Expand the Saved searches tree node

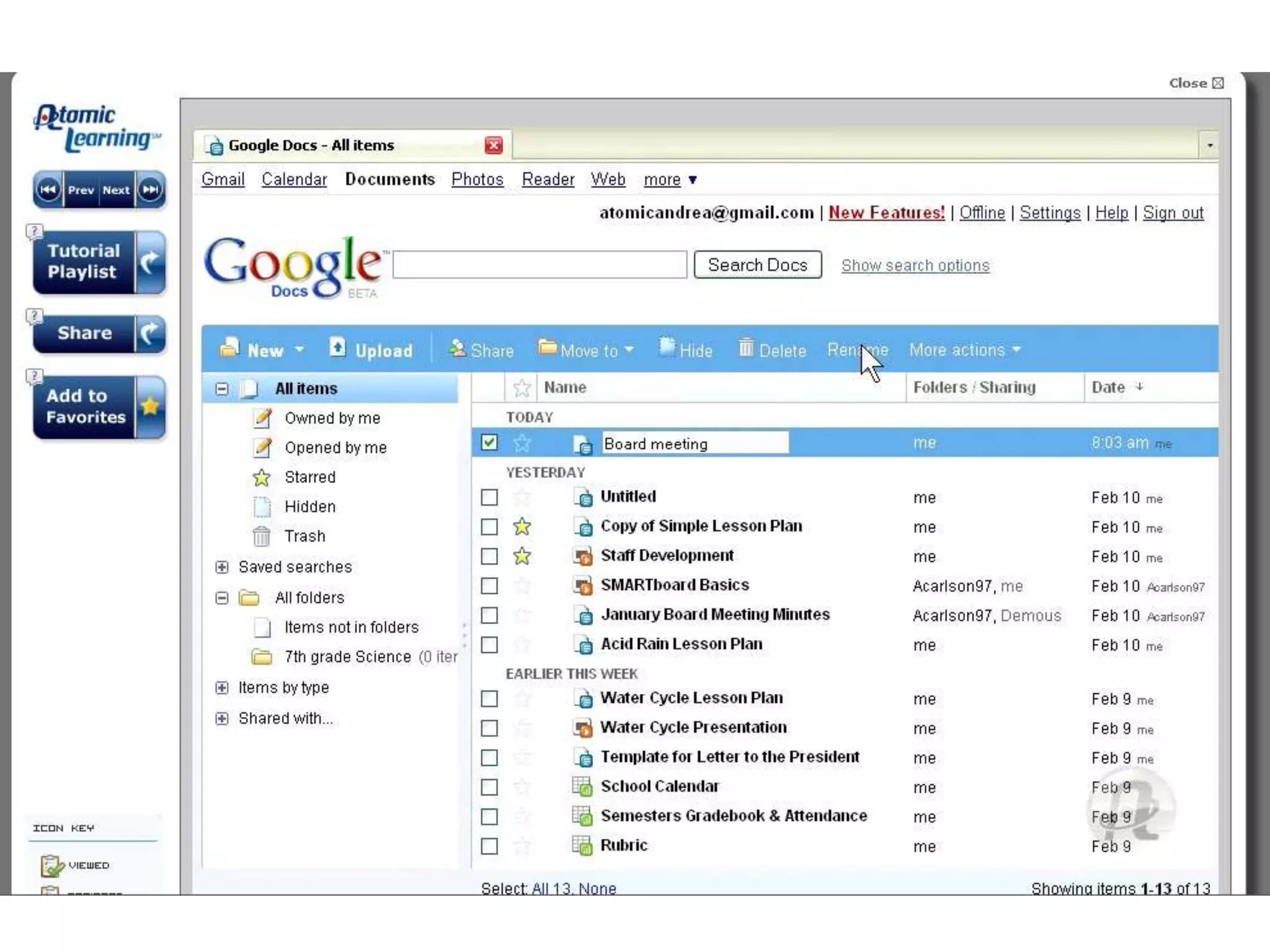pos(221,567)
